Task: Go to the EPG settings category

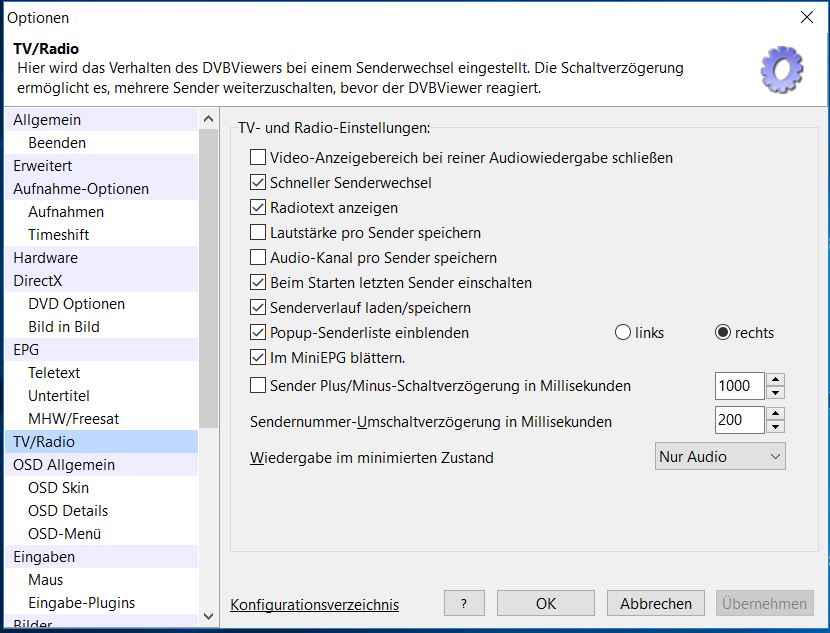Action: 26,350
